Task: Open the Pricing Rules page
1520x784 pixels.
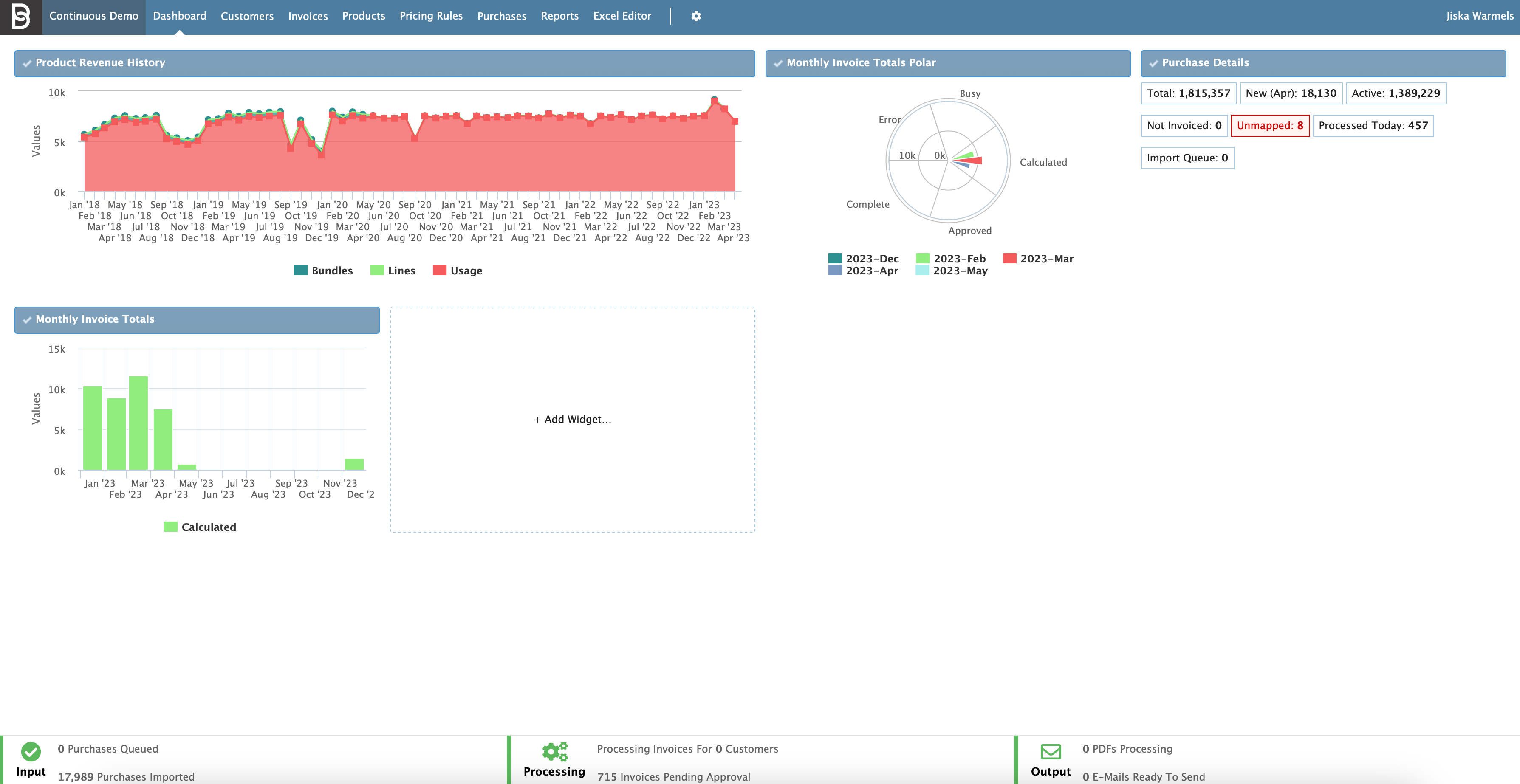Action: tap(431, 16)
